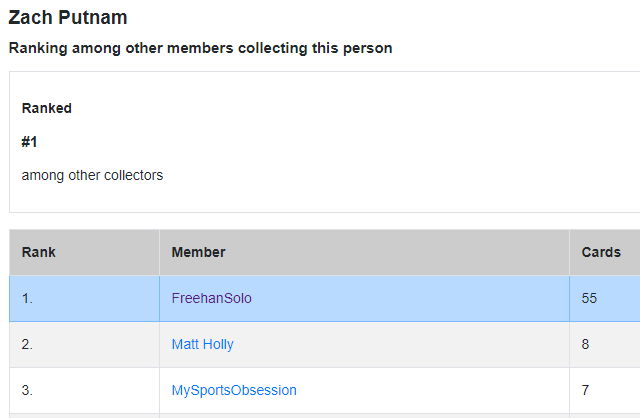Click the Member column header

pyautogui.click(x=364, y=252)
